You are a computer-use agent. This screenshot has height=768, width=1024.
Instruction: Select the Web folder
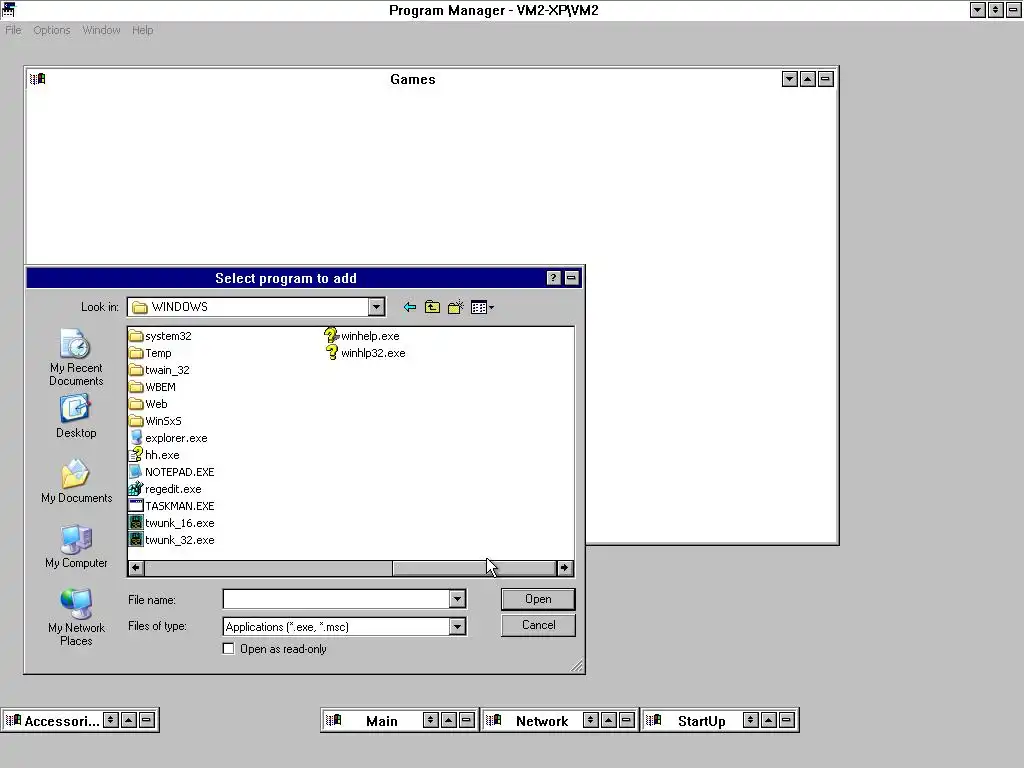pos(148,404)
